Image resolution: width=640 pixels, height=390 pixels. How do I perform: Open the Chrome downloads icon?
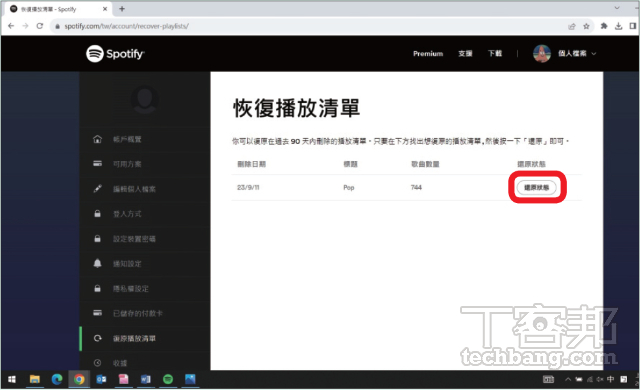618,26
